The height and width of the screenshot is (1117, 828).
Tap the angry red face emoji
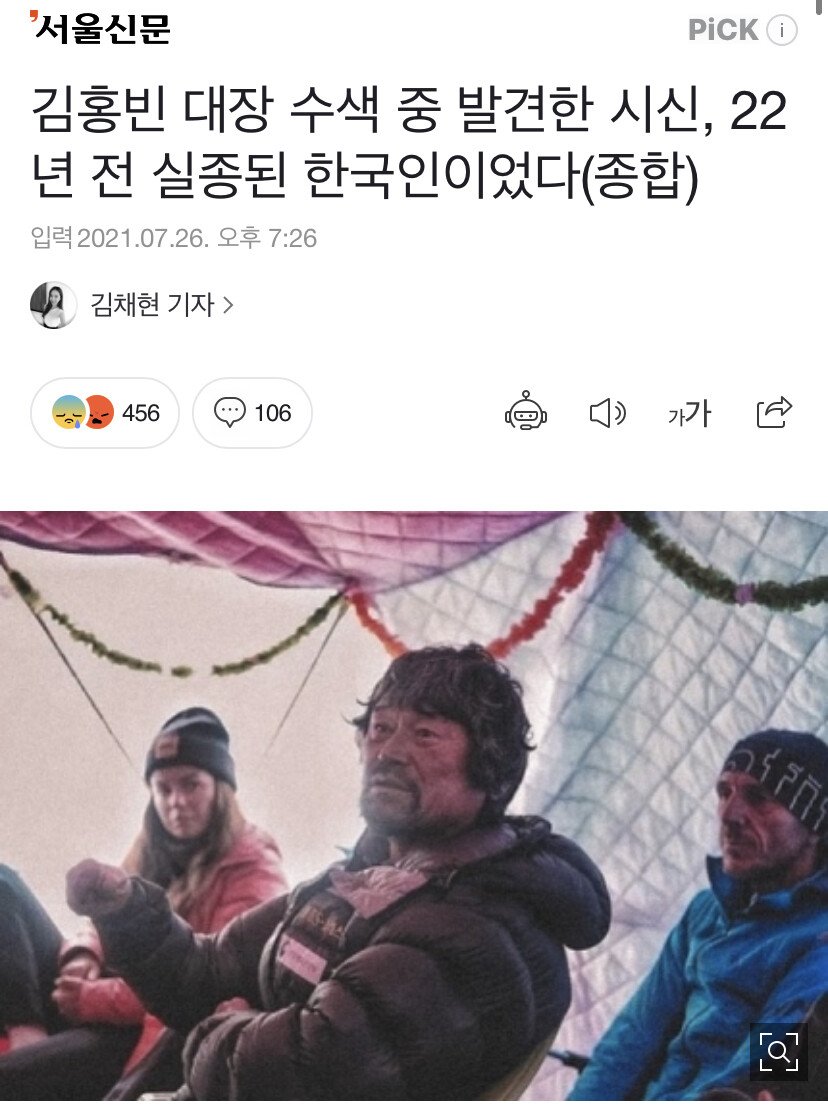pos(100,412)
